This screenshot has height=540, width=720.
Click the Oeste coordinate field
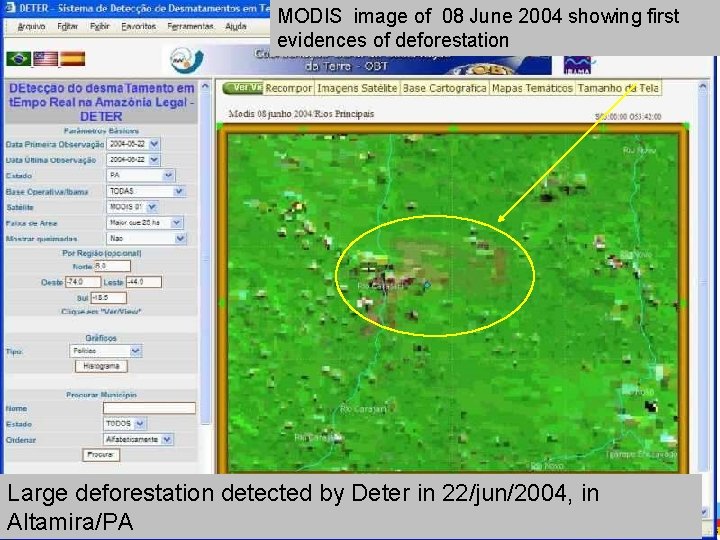point(83,282)
